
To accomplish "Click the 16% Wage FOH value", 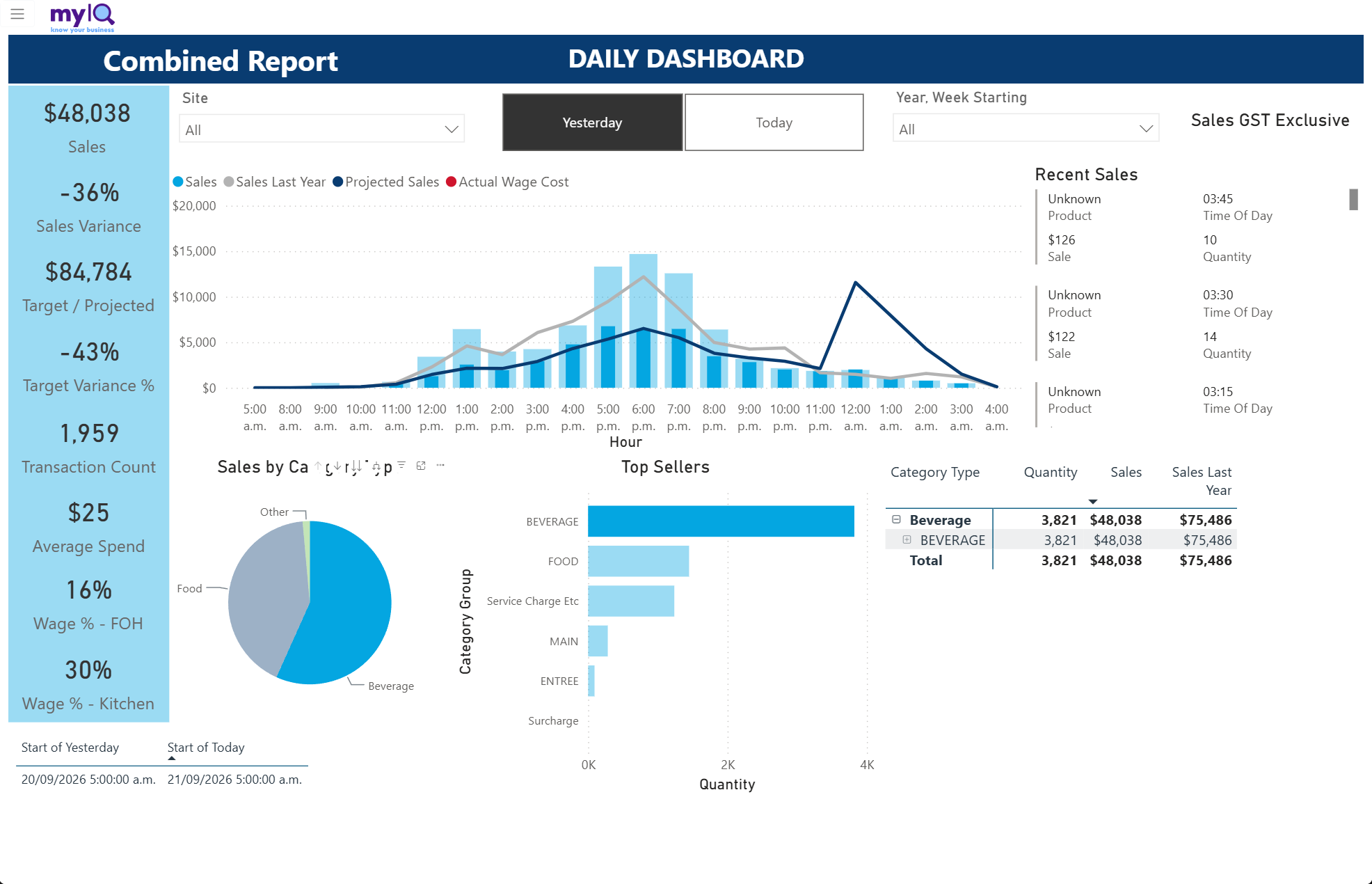I will 89,590.
